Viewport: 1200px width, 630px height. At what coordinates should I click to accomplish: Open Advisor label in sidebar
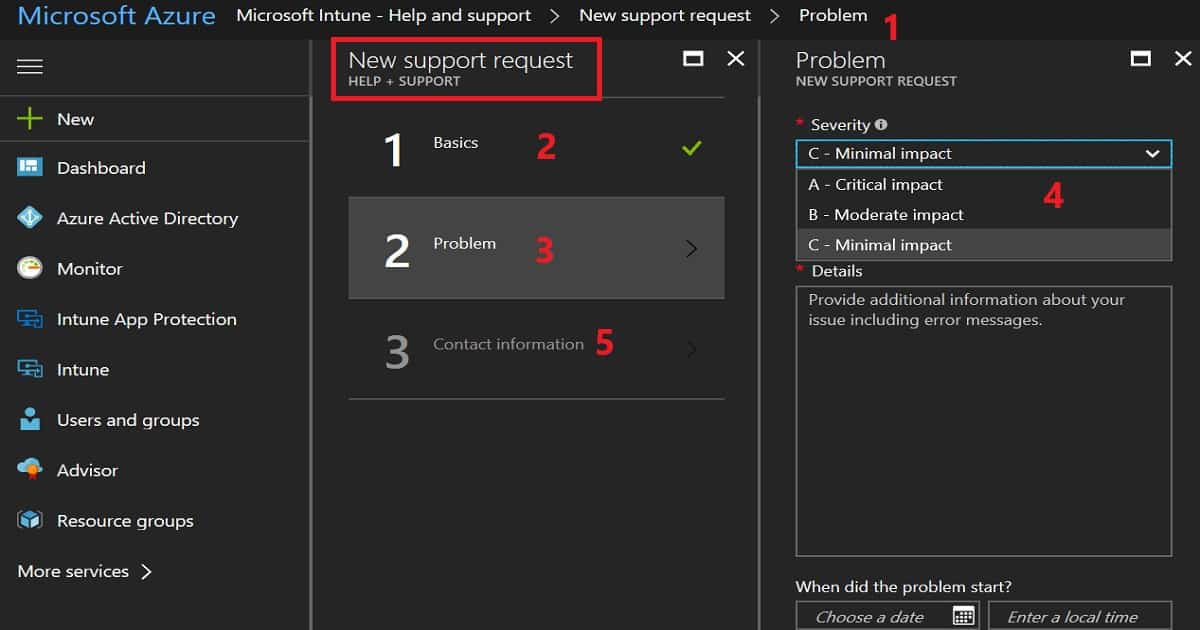pyautogui.click(x=87, y=470)
